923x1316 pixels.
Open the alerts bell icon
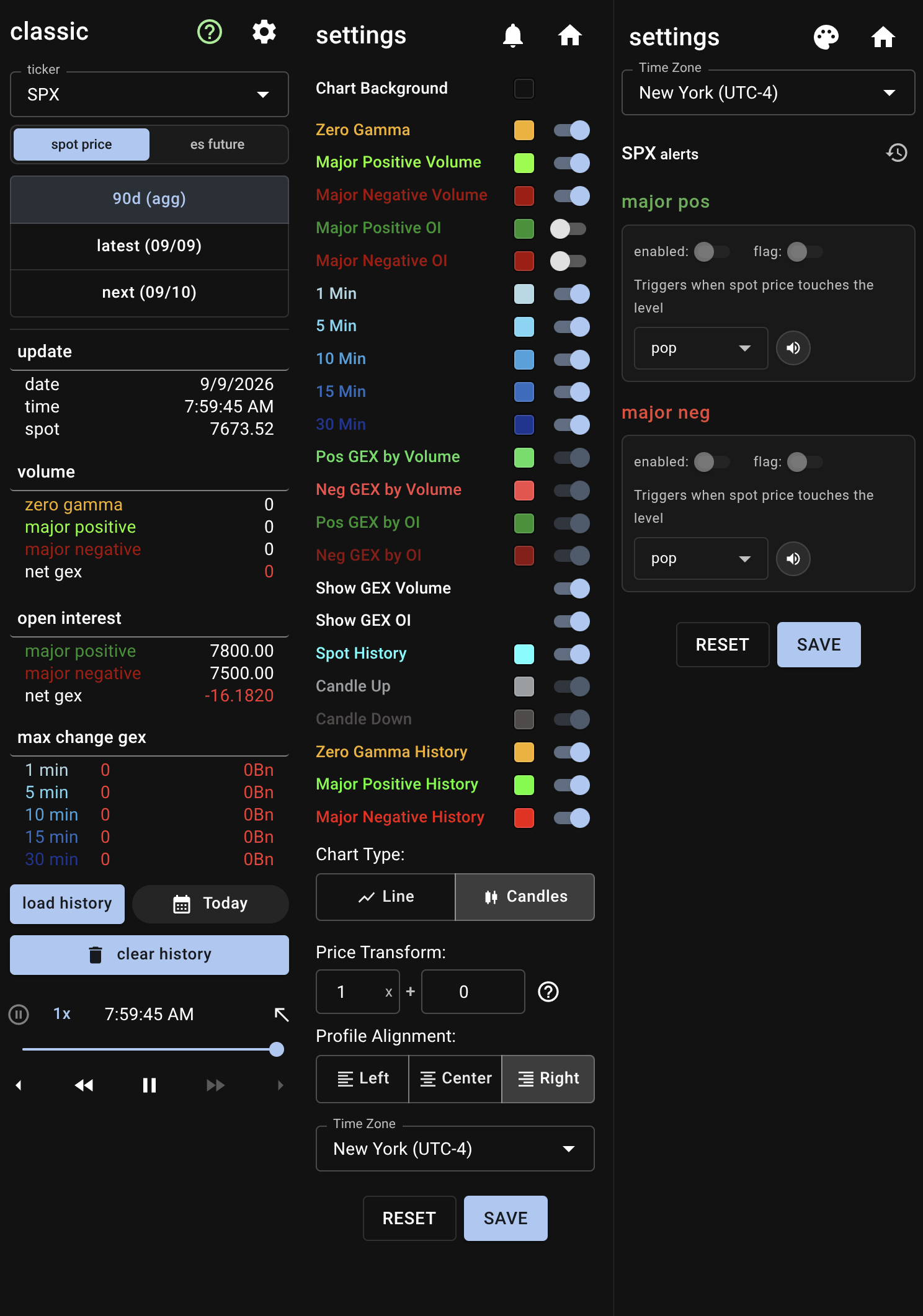click(x=513, y=36)
